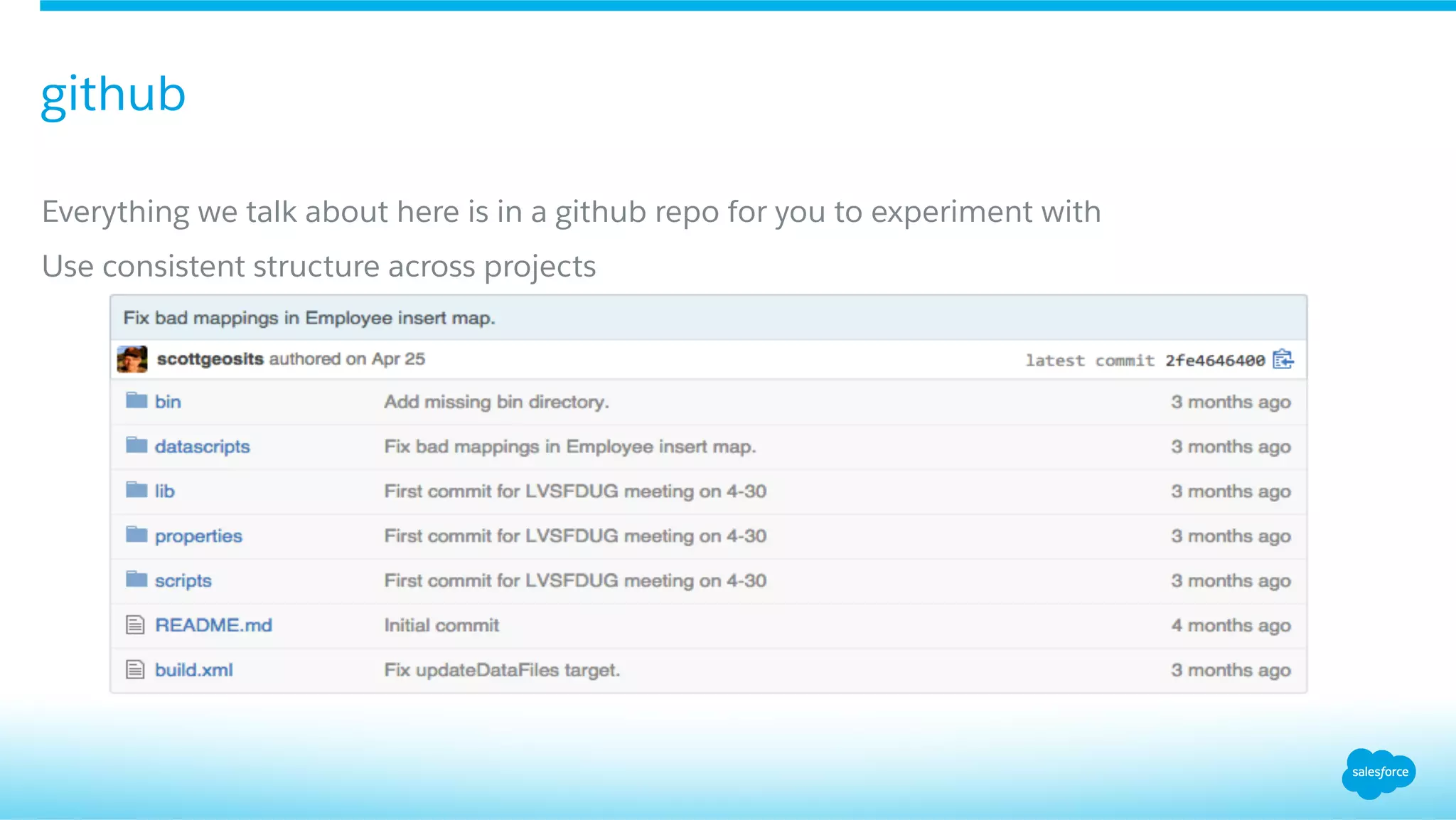Viewport: 1456px width, 820px height.
Task: Click '3 months ago' in lib row
Action: [x=1231, y=492]
